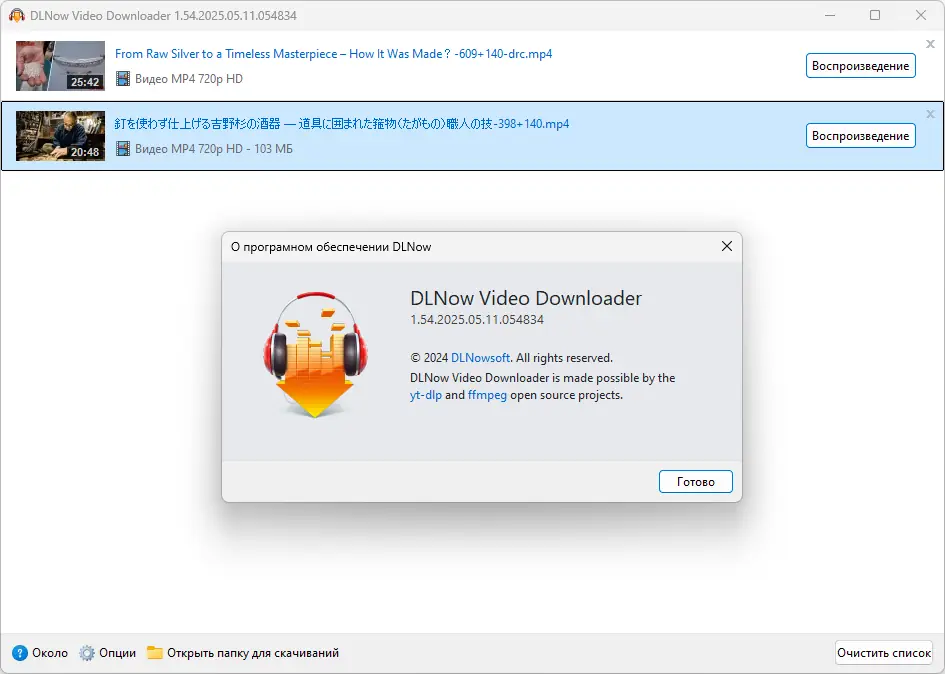
Task: Remove the Raw Silver video with its X icon
Action: [x=930, y=43]
